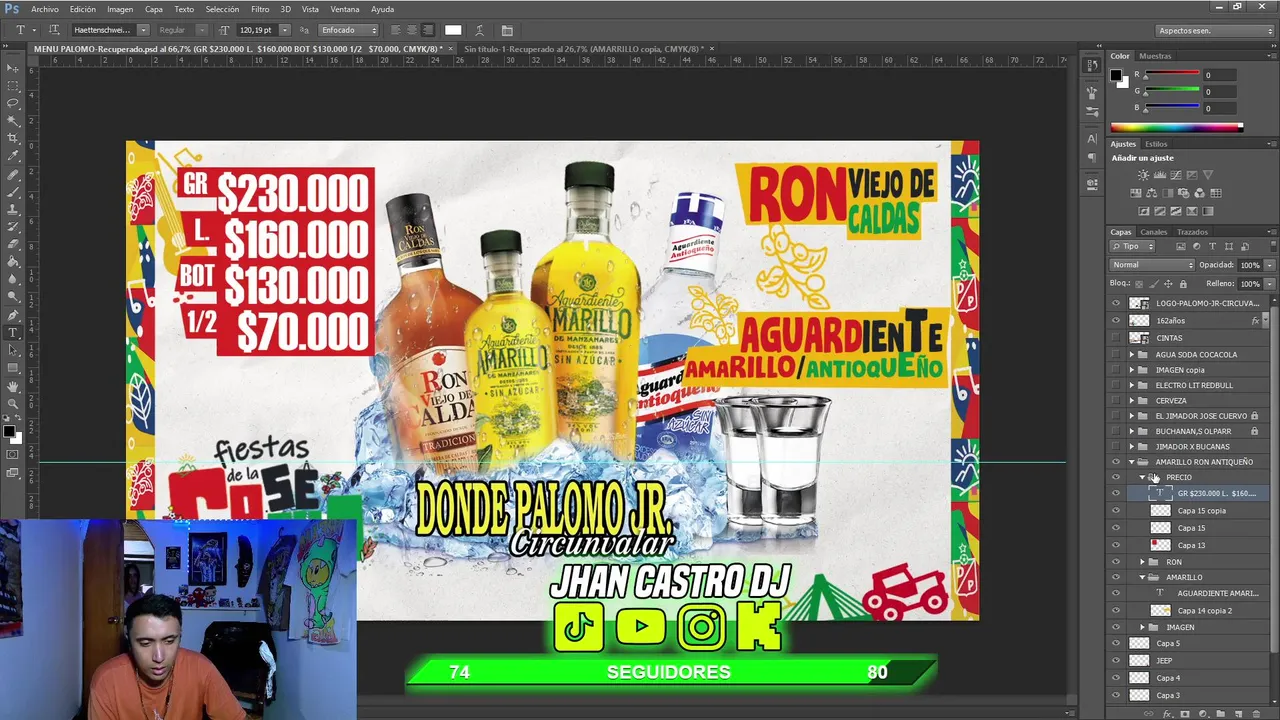Select the Lasso tool in toolbox
Viewport: 1280px width, 720px height.
[13, 103]
